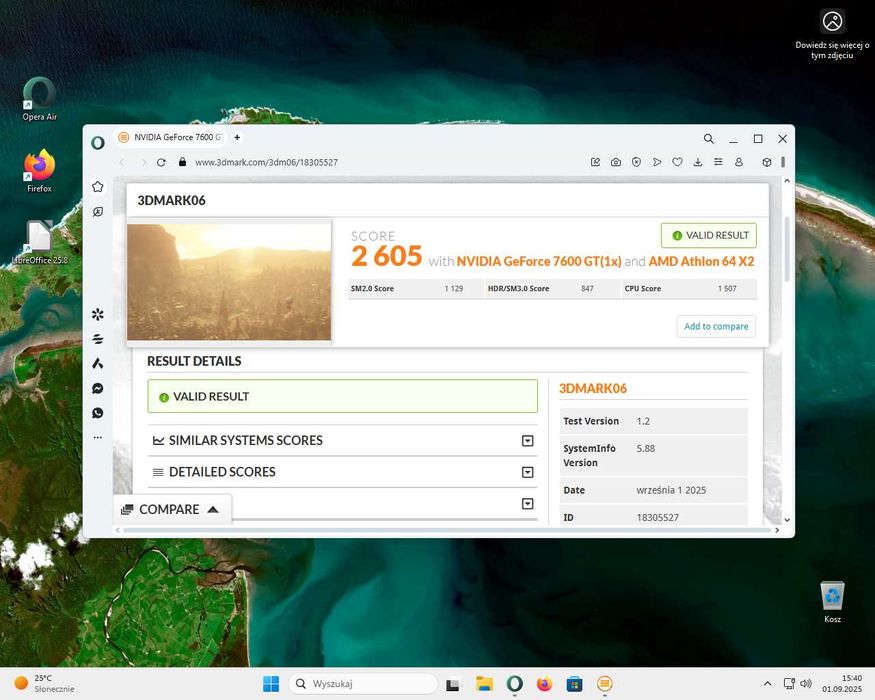The width and height of the screenshot is (875, 700).
Task: Select the Kosz recycle bin icon
Action: point(832,602)
